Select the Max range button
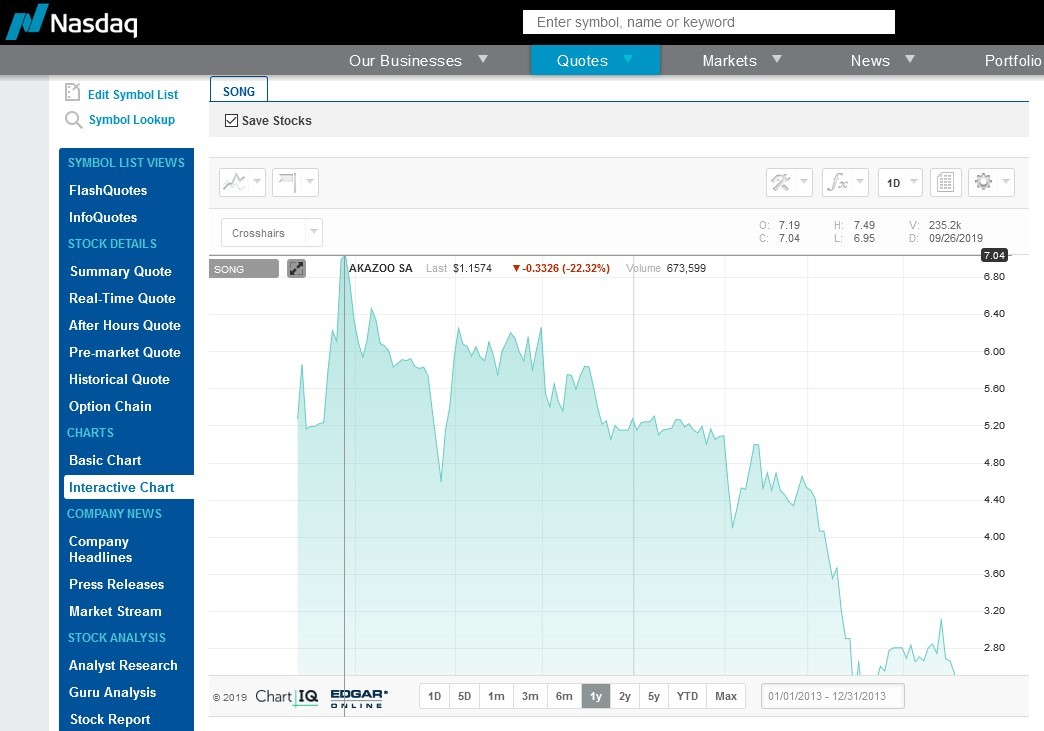 coord(726,696)
